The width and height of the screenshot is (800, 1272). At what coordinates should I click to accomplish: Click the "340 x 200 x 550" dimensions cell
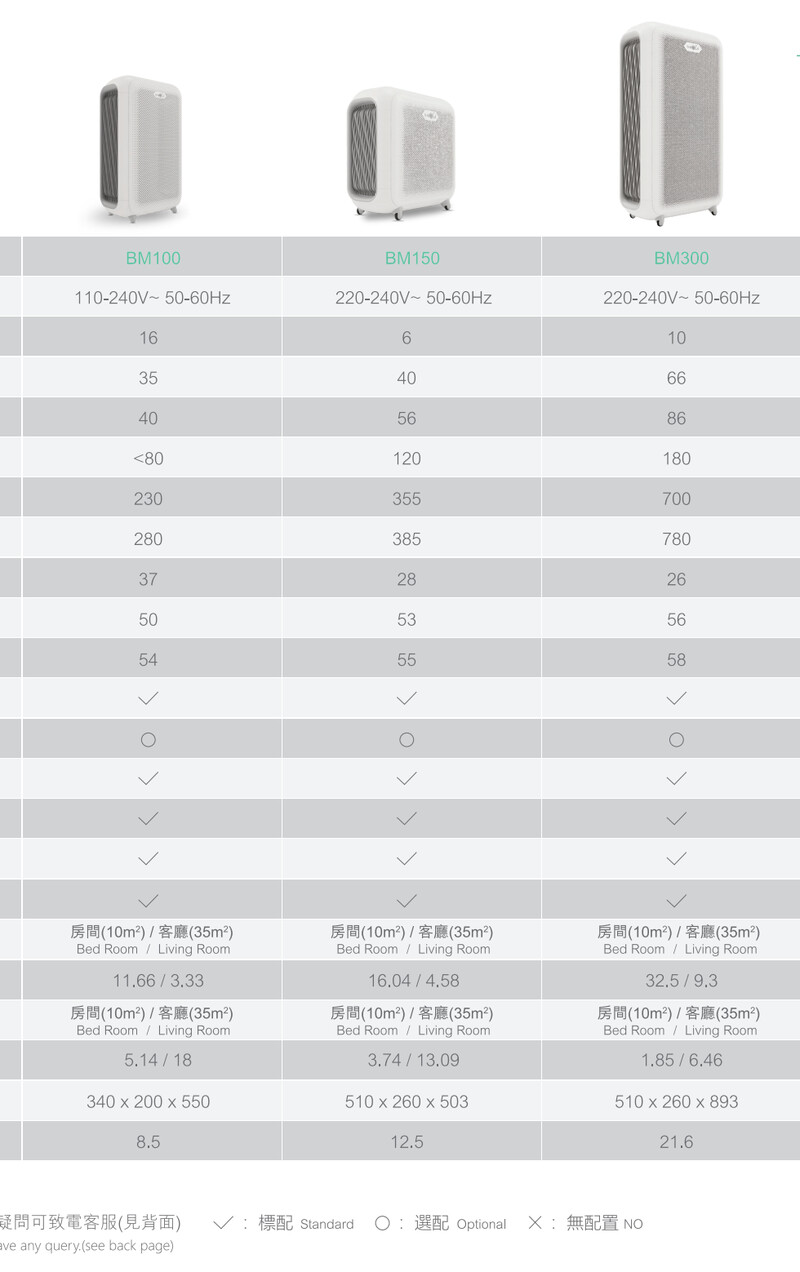pos(148,1102)
